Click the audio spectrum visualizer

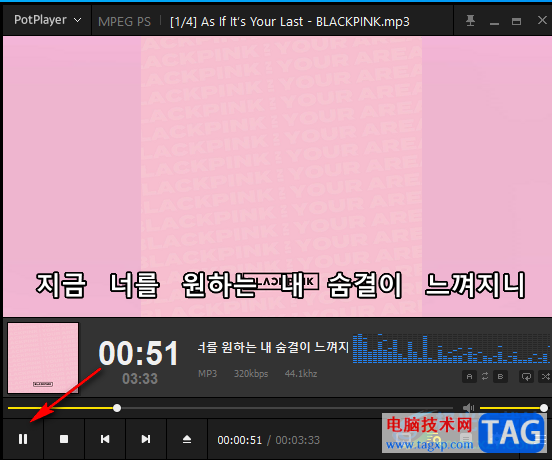click(451, 348)
